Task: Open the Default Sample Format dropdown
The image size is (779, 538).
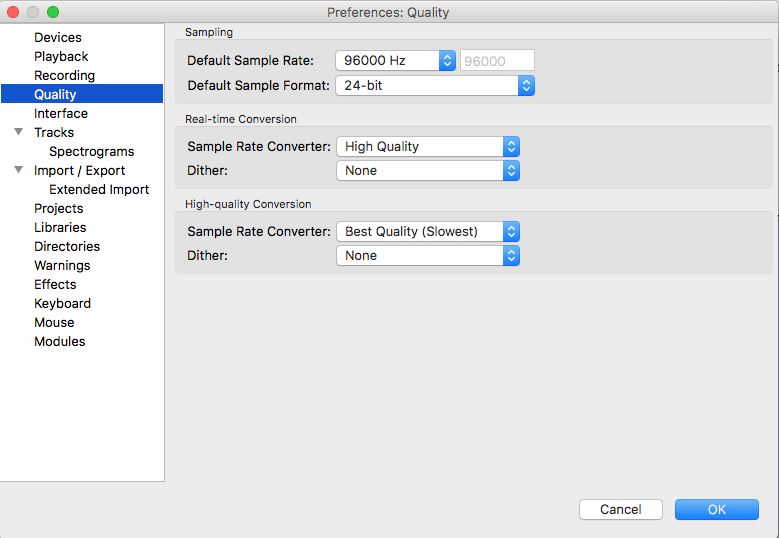Action: (x=435, y=85)
